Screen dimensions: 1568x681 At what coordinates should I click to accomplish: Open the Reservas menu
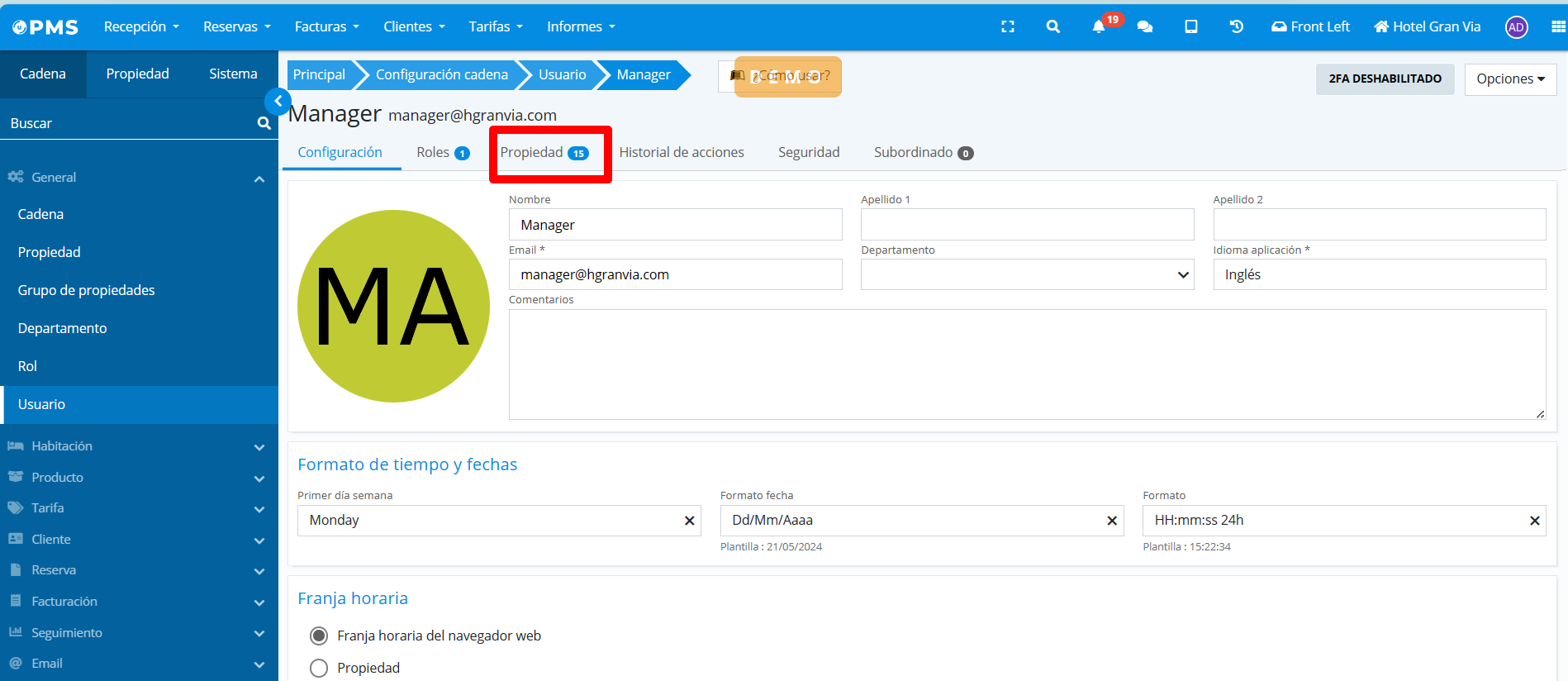pos(236,26)
